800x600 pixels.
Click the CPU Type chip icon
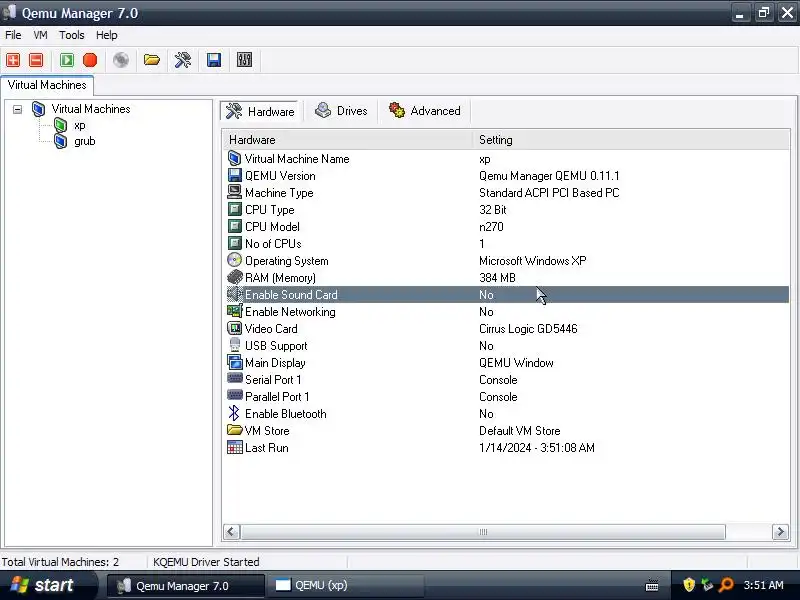pos(235,209)
